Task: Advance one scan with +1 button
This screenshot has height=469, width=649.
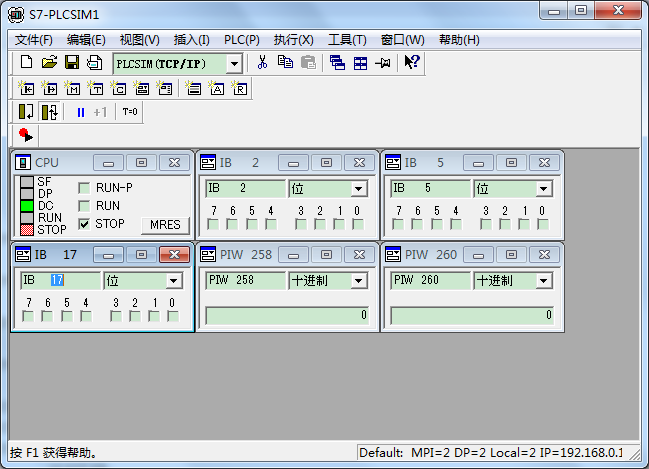Action: click(100, 112)
